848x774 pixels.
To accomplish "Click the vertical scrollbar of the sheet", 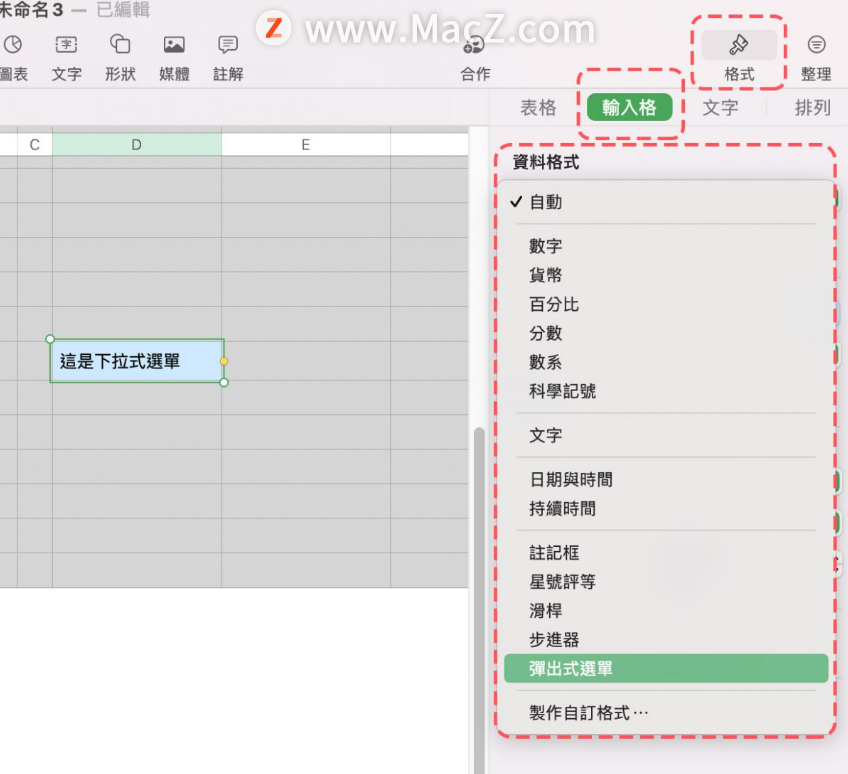I will click(479, 600).
